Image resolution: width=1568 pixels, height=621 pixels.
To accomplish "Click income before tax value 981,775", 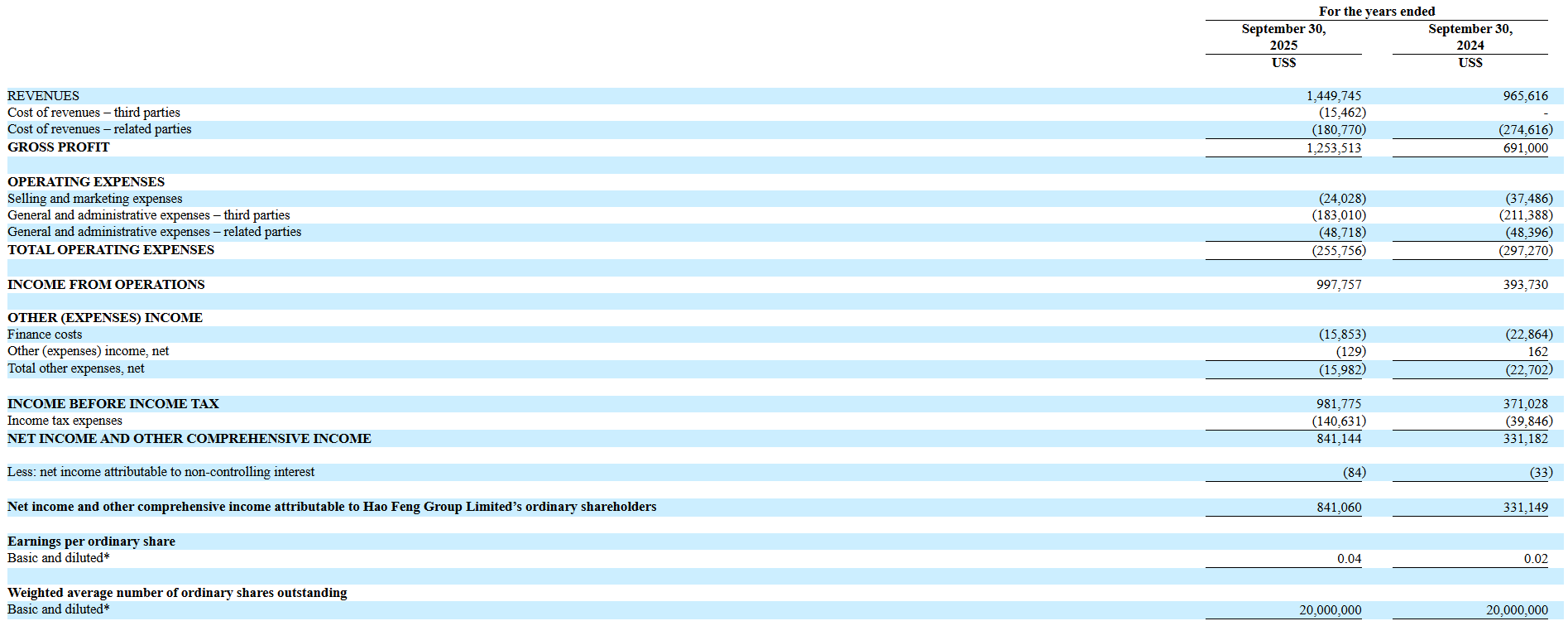I will tap(1339, 404).
